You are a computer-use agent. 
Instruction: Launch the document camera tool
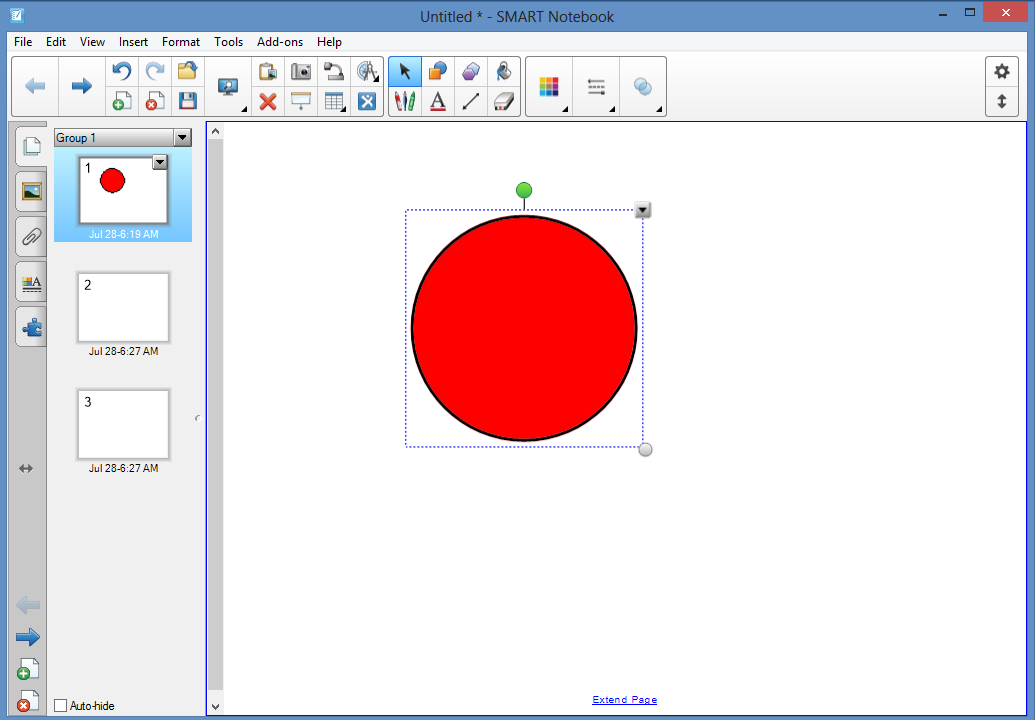pos(333,71)
